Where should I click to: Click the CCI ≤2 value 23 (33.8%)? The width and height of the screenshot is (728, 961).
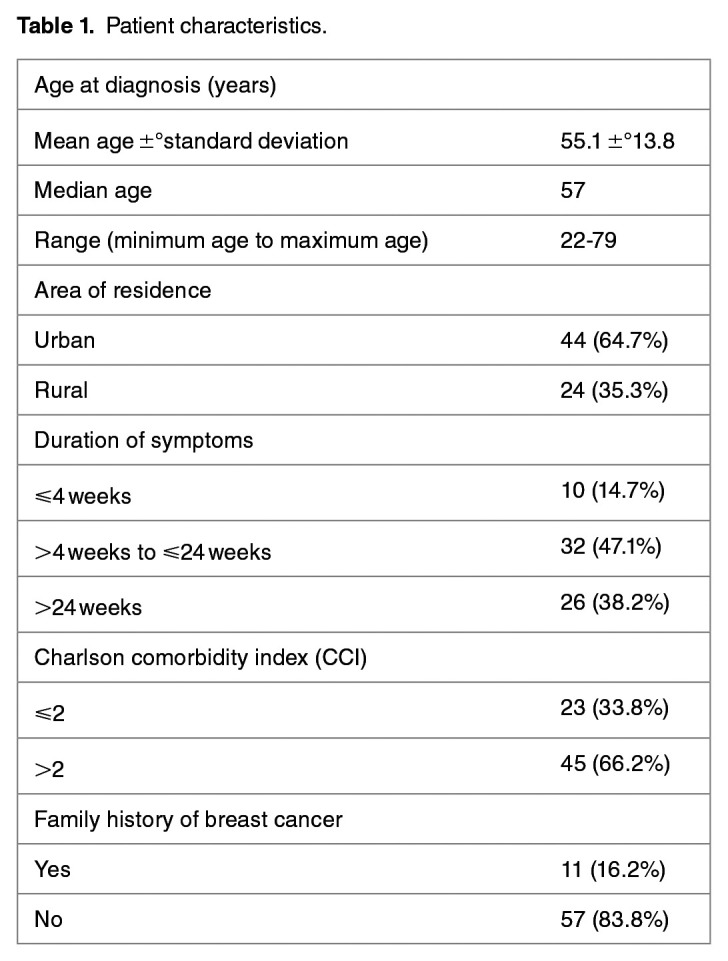(614, 709)
